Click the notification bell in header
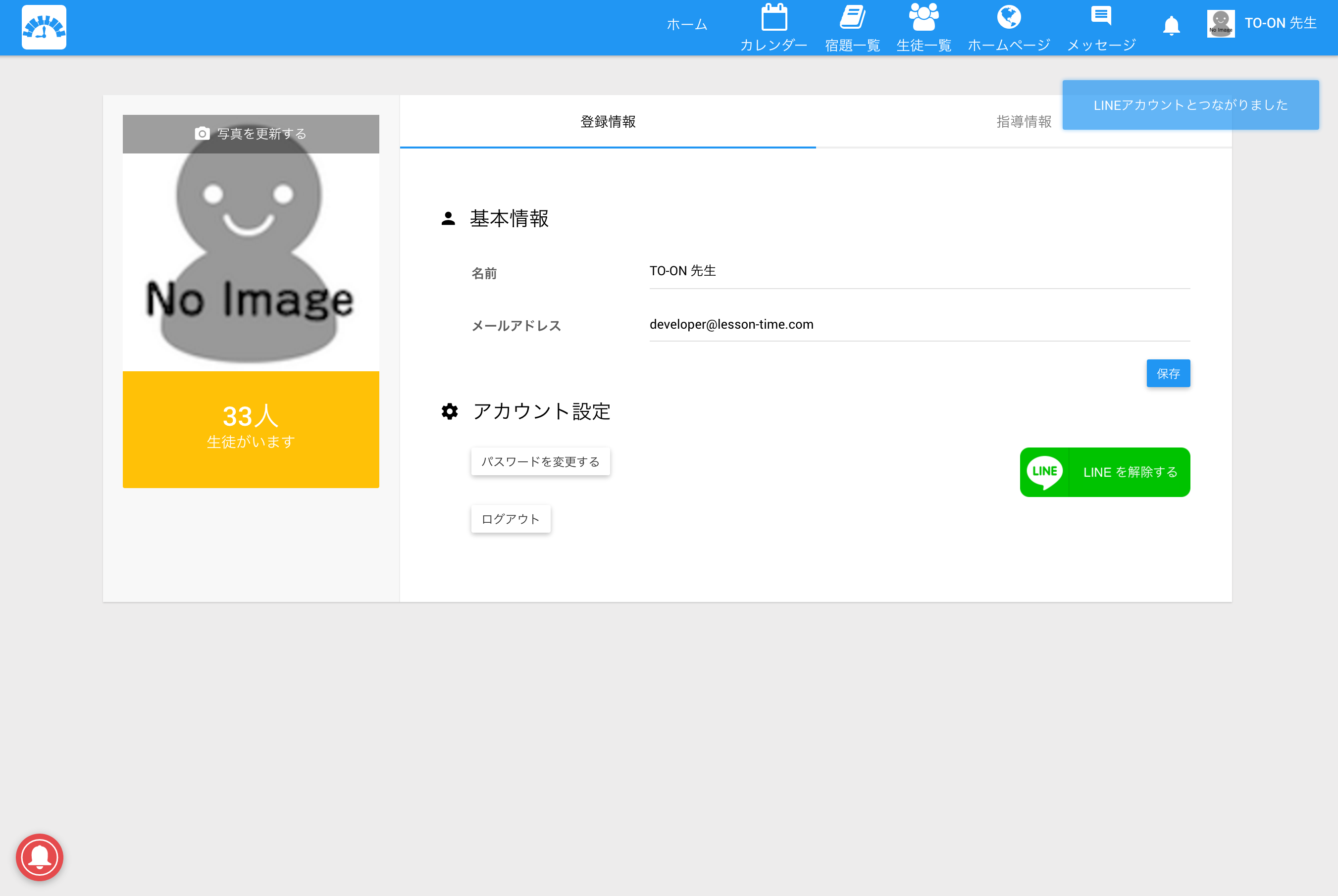 point(1171,26)
